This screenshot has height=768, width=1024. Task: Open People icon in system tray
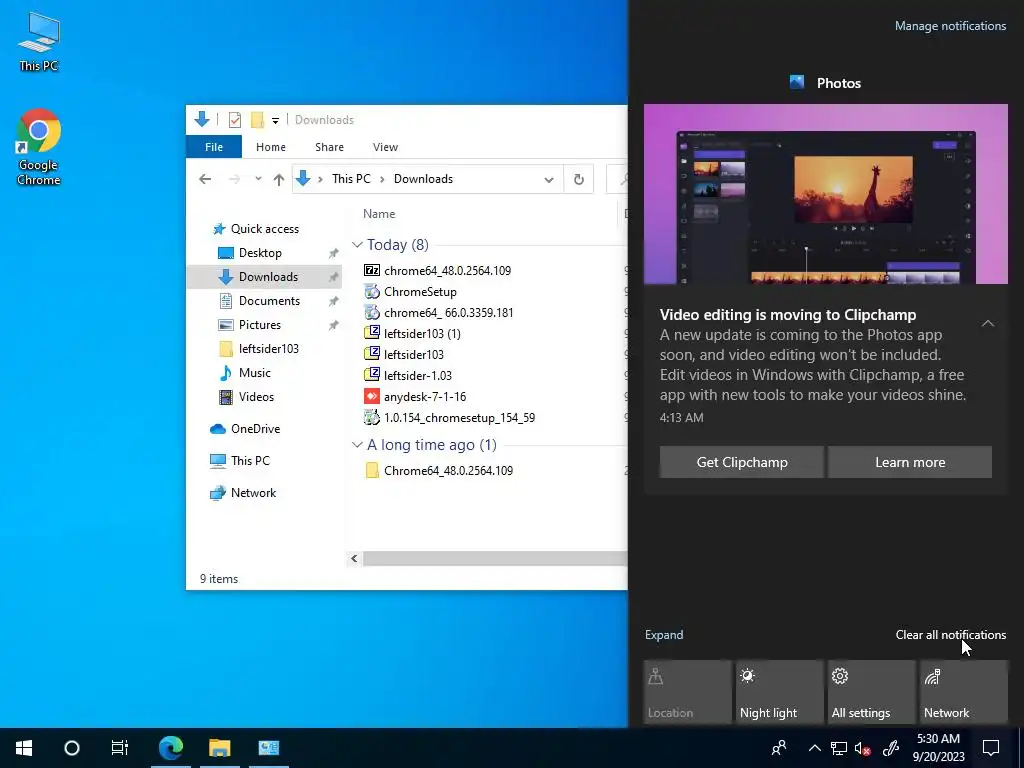(778, 748)
